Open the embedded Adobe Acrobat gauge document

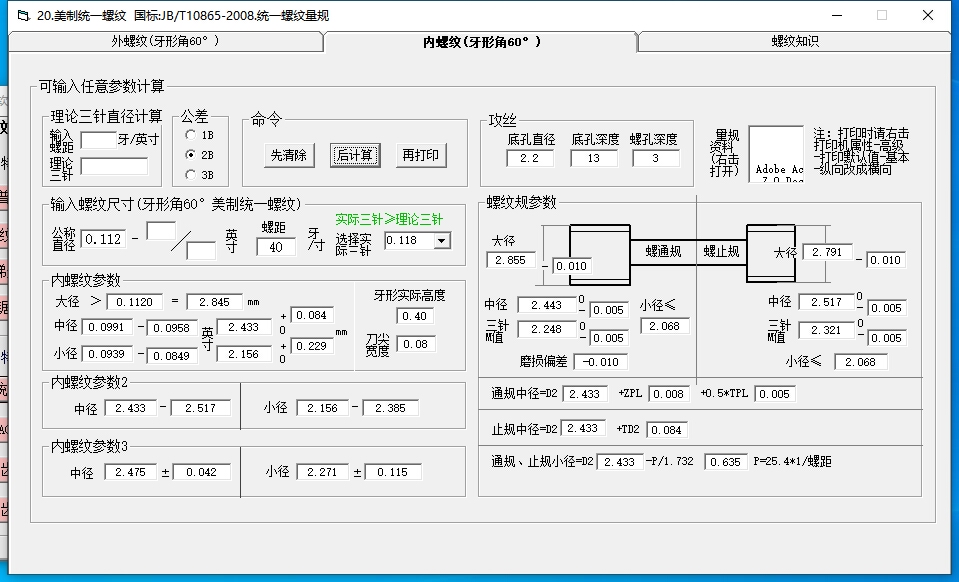pyautogui.click(x=776, y=153)
